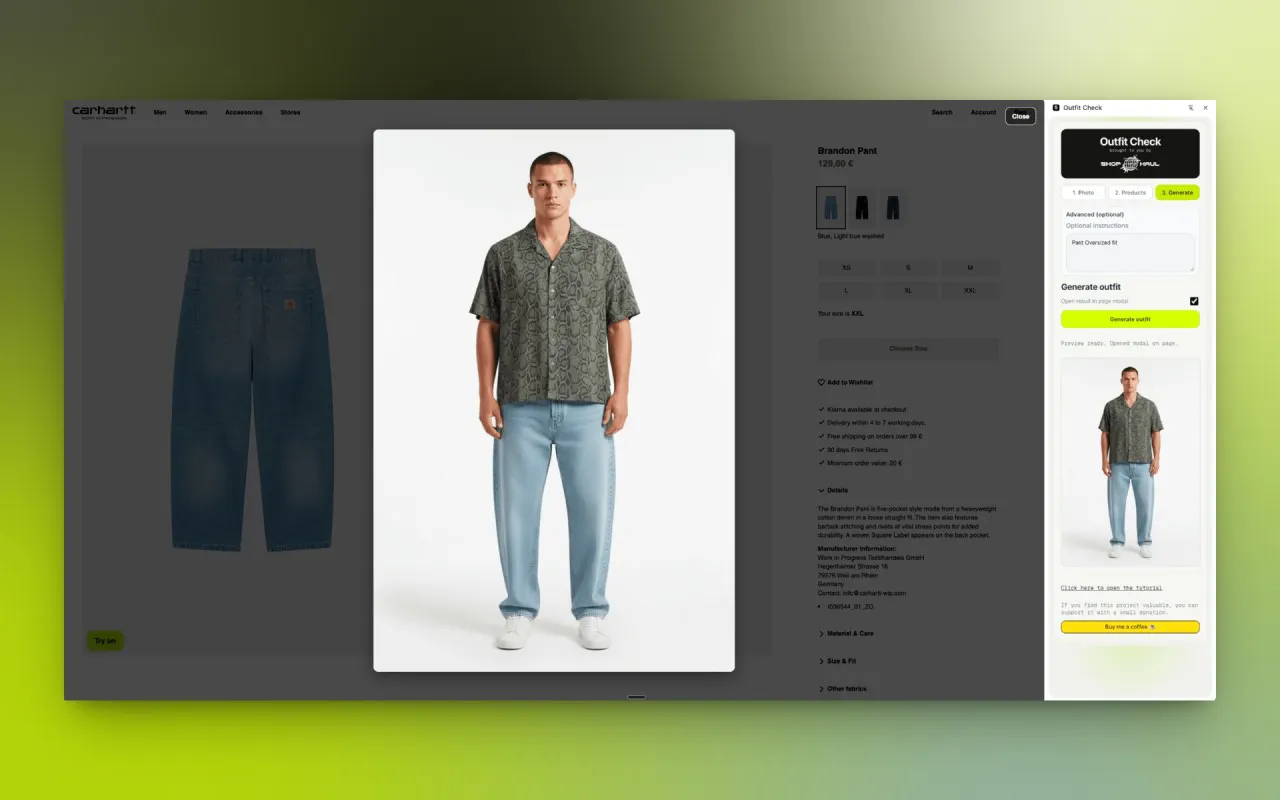Open the Women menu
Screen dimensions: 1280x800
pyautogui.click(x=196, y=113)
